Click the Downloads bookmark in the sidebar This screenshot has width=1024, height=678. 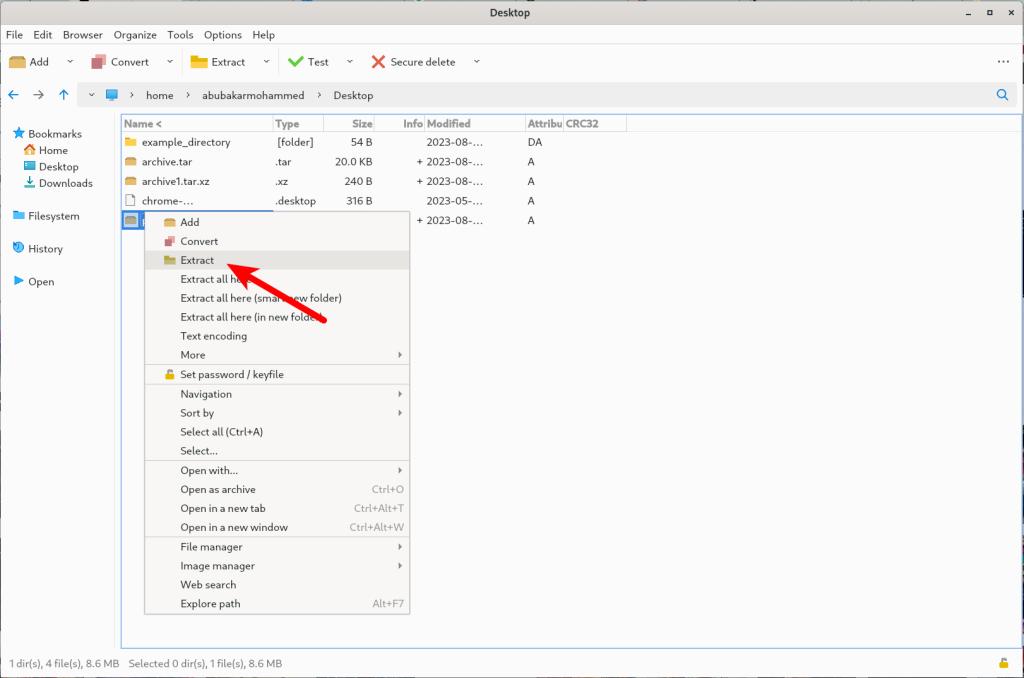64,183
